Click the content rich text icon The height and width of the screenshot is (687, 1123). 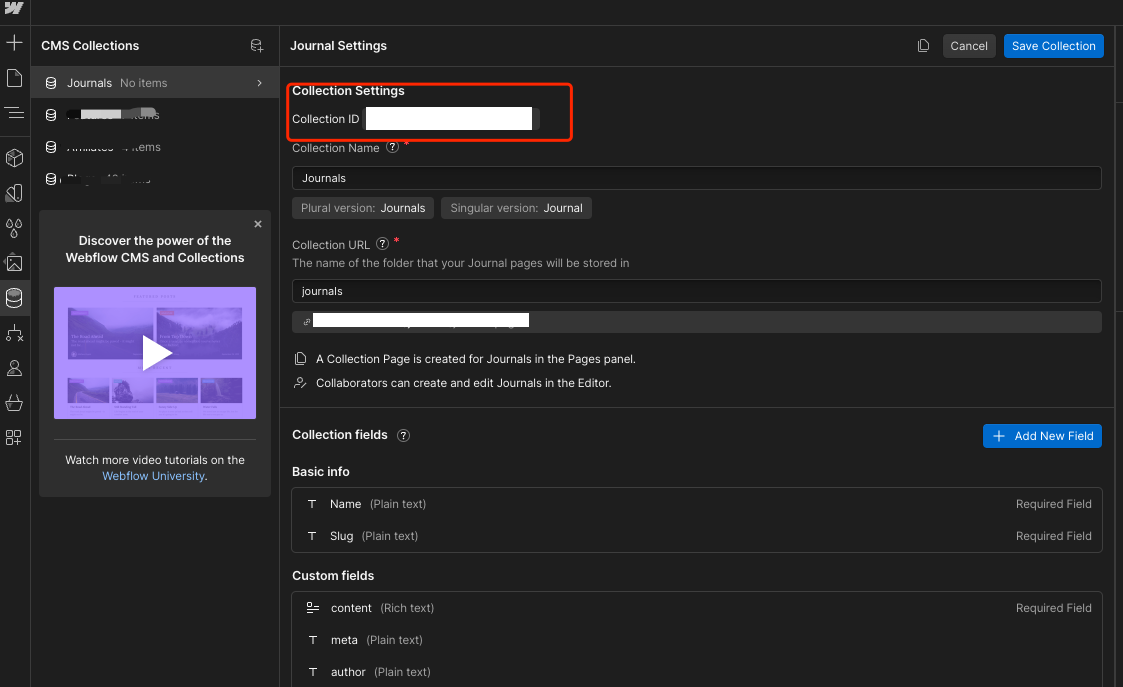[x=312, y=607]
